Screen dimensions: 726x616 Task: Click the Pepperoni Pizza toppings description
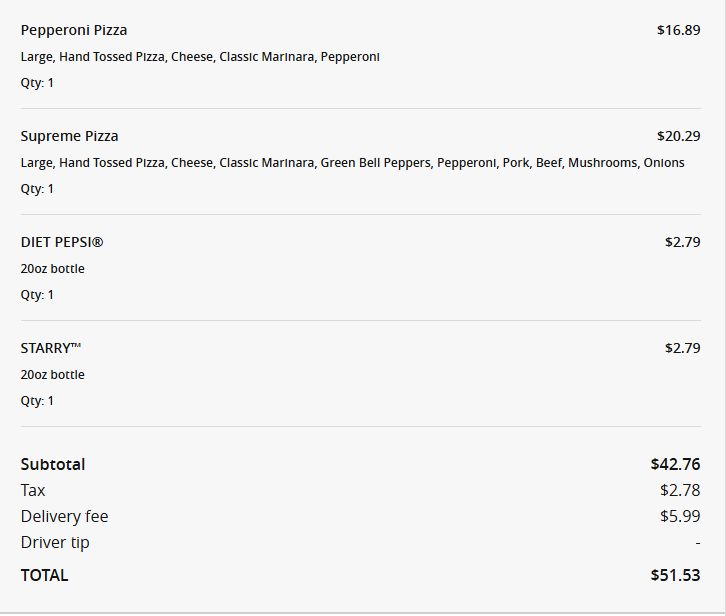[200, 57]
